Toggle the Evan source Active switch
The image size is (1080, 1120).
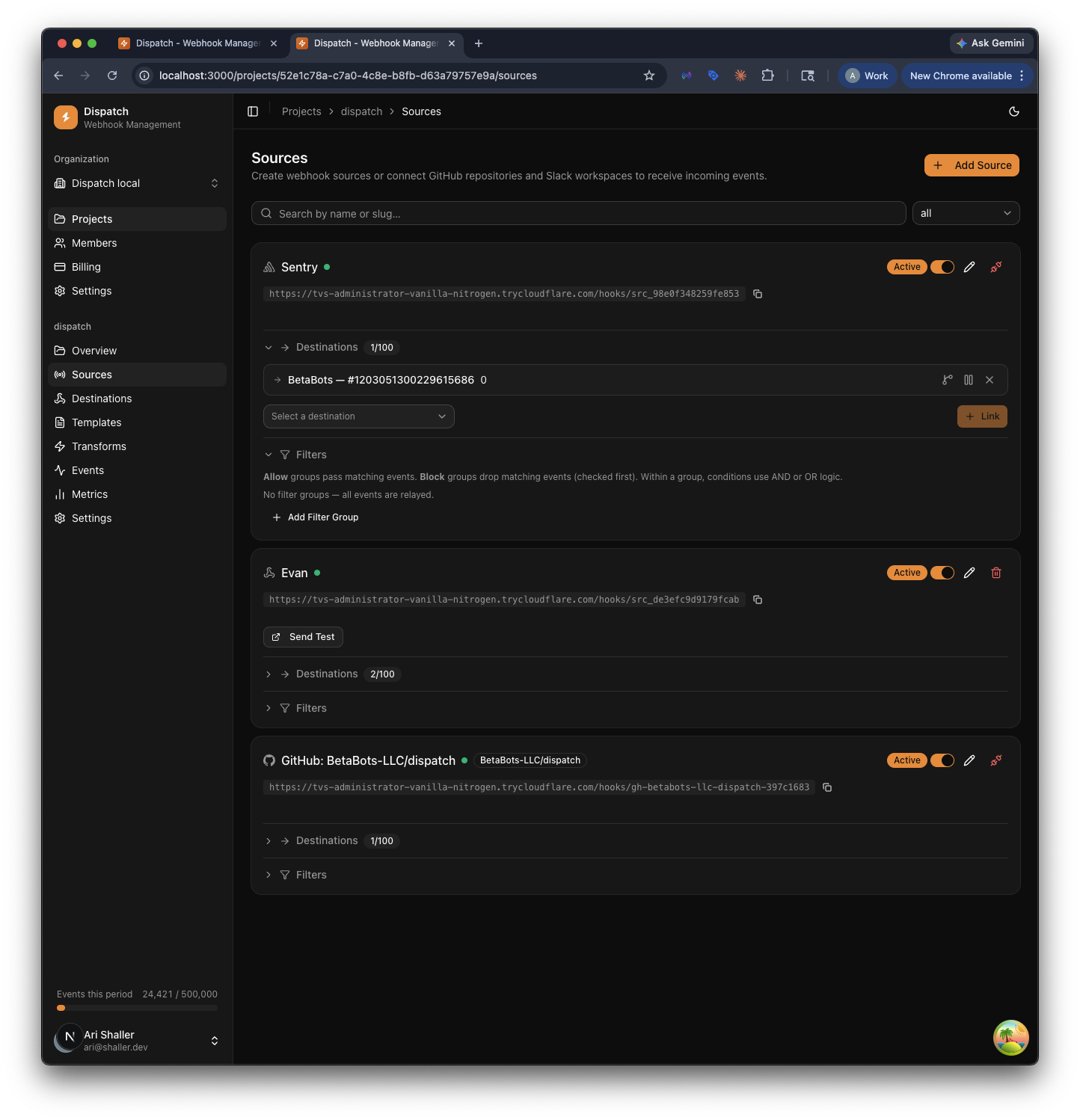point(942,573)
